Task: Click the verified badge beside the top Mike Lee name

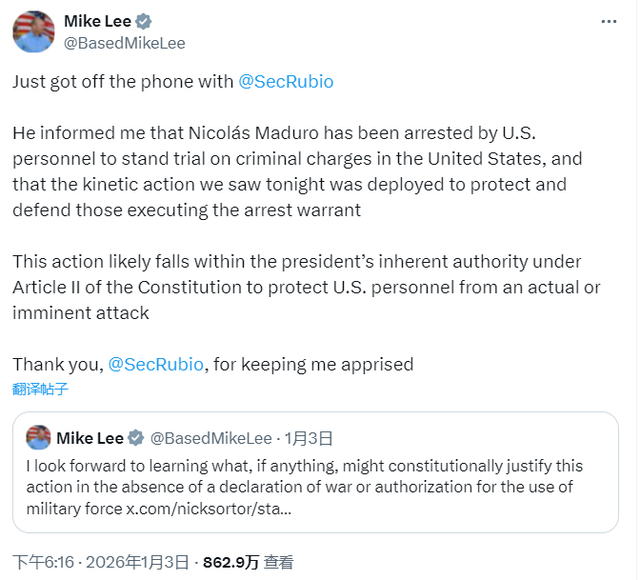Action: 143,21
